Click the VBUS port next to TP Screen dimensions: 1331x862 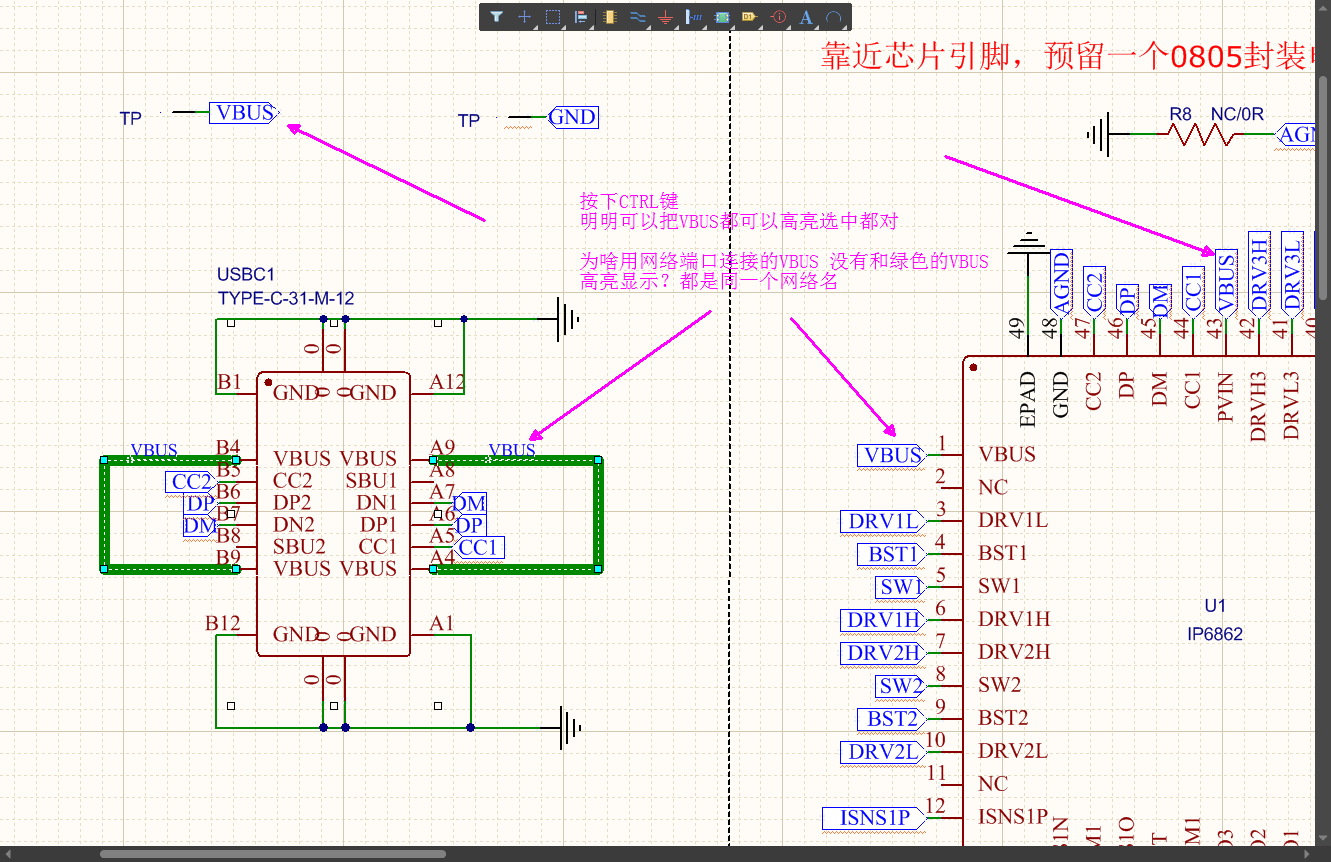pyautogui.click(x=244, y=113)
